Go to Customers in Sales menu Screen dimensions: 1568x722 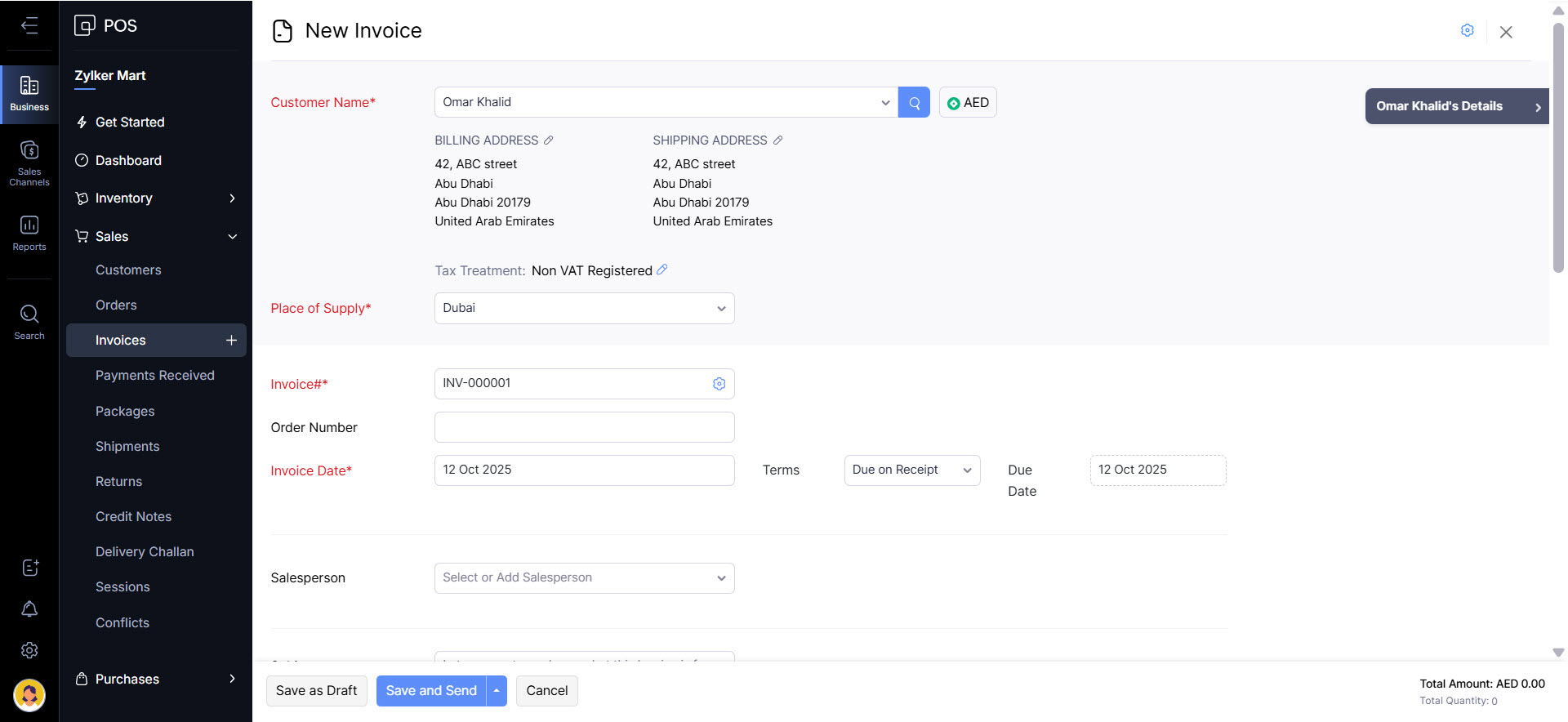128,270
